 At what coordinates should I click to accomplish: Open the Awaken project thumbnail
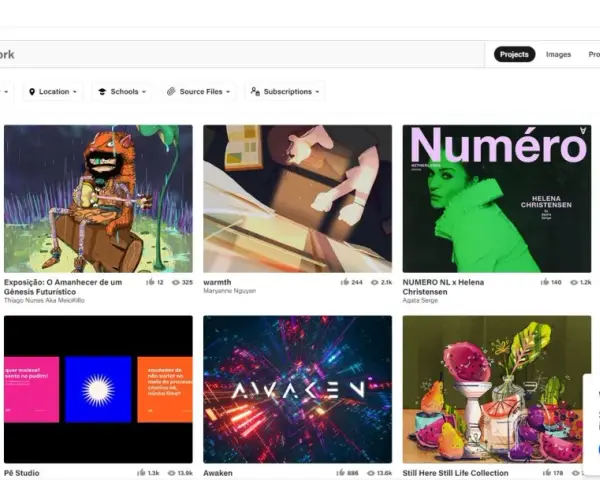(297, 389)
